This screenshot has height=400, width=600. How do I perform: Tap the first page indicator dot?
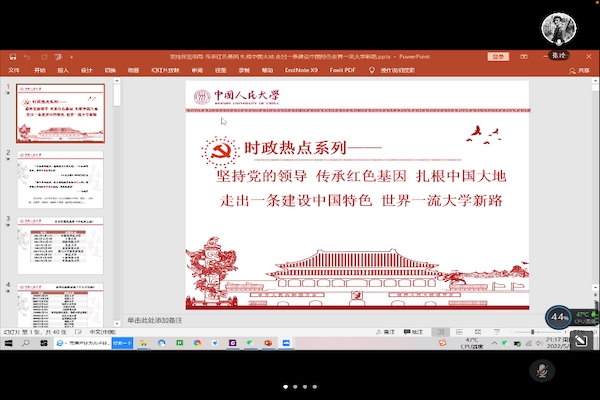click(x=285, y=387)
